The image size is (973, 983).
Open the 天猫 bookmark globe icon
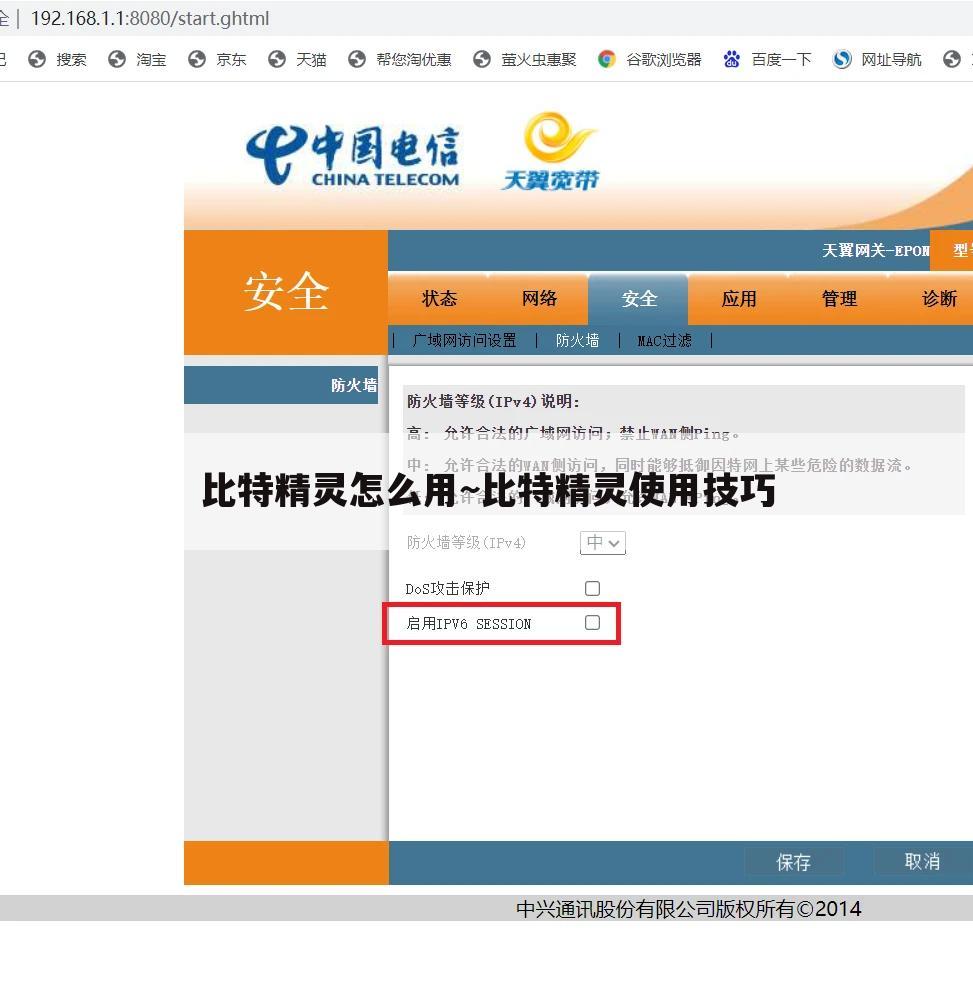click(x=276, y=59)
